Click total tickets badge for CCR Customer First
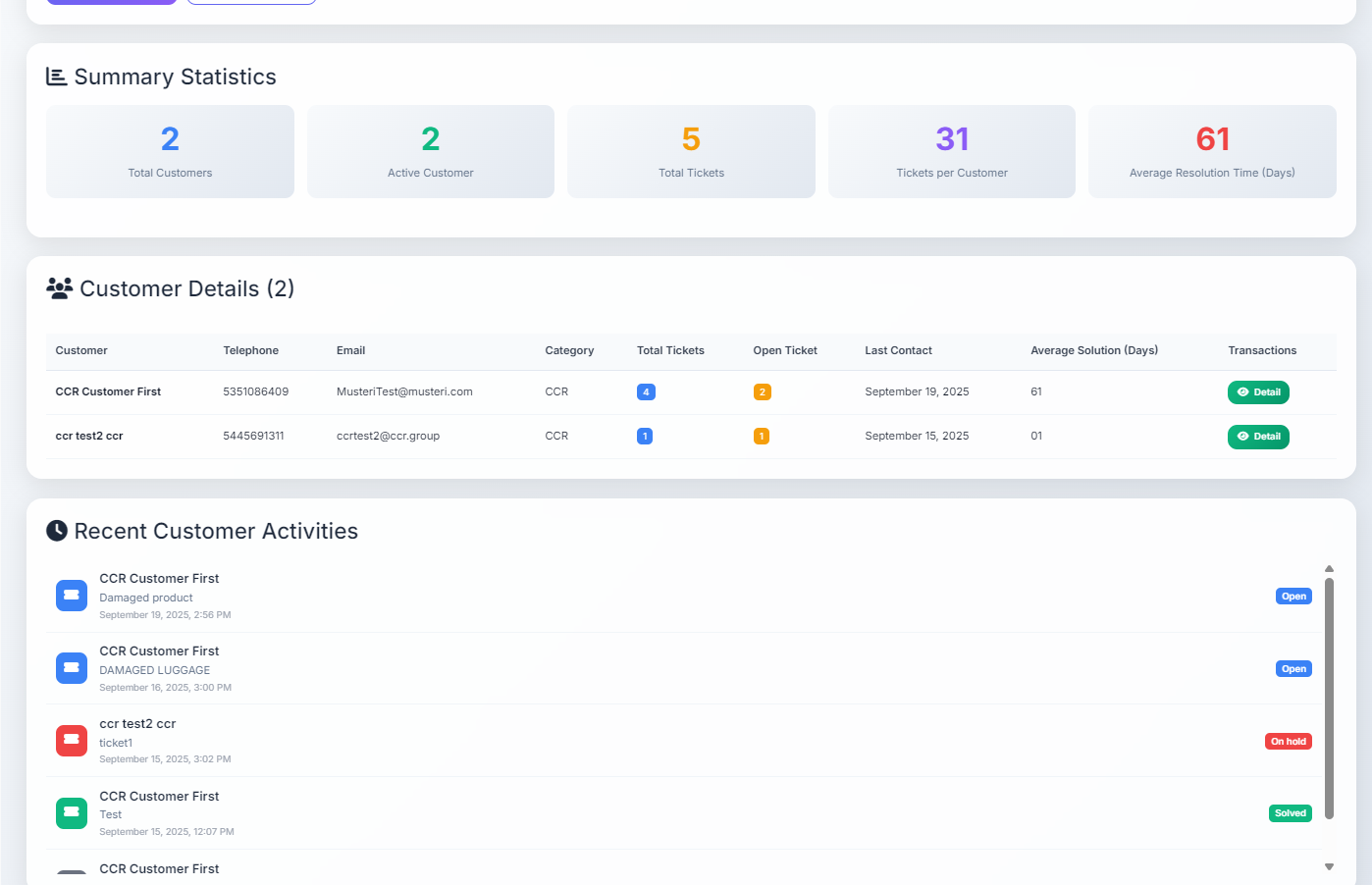Screen dimensions: 1372x885 (x=646, y=392)
